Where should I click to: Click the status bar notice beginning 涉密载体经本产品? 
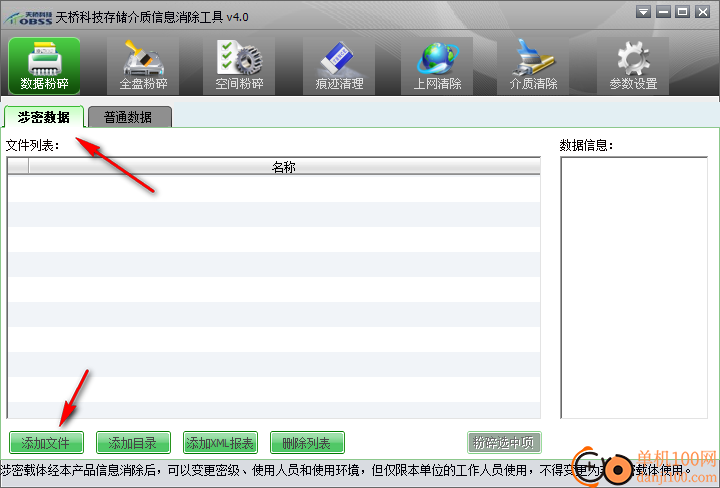pos(347,470)
